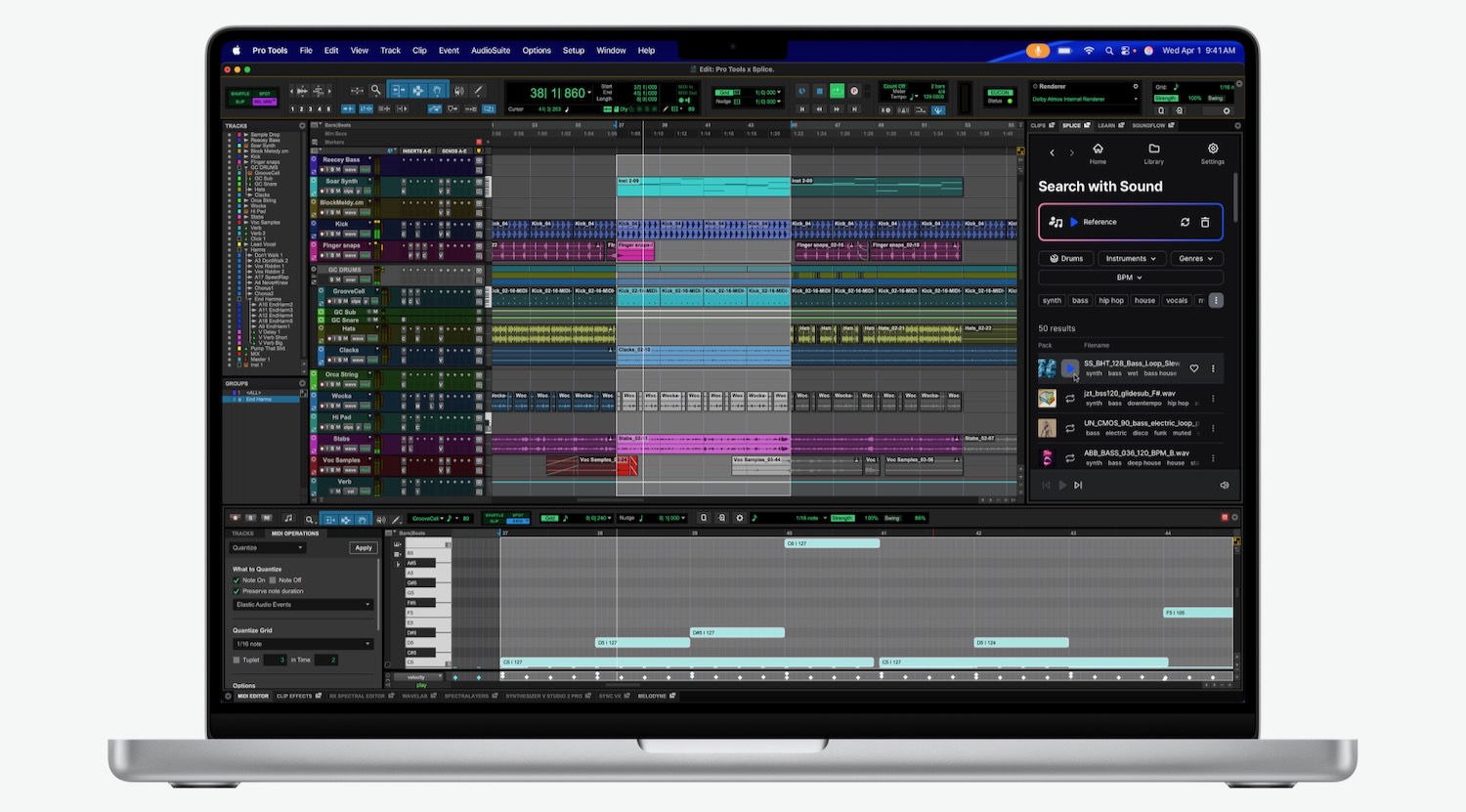Expand the Instruments filter dropdown

point(1130,259)
